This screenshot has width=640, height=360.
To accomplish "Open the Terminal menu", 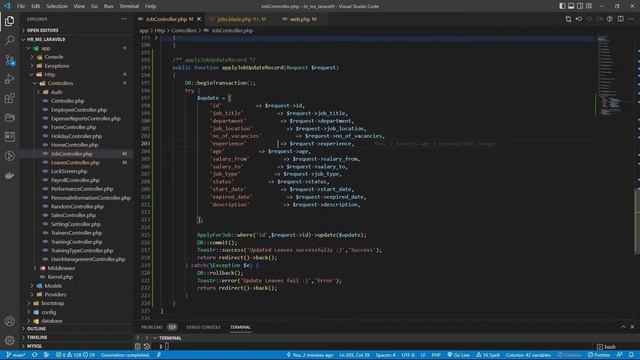I will tap(129, 6).
